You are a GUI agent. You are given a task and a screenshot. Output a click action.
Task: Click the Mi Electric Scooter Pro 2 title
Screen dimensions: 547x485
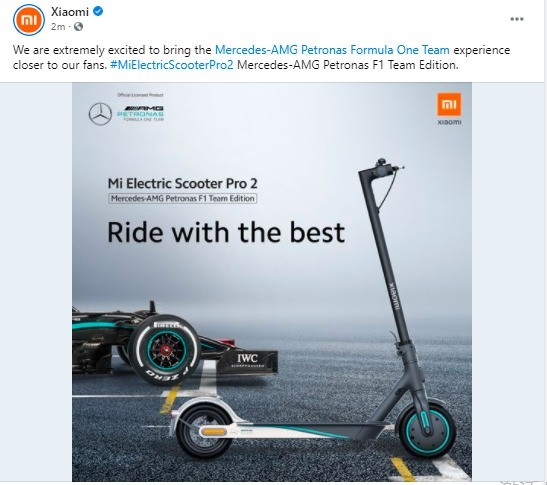182,184
